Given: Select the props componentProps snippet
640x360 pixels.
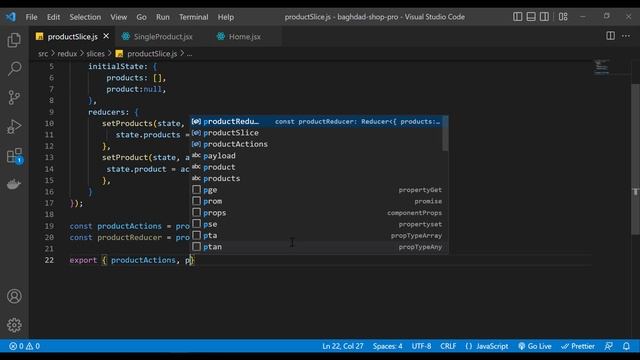Looking at the screenshot, I should pyautogui.click(x=316, y=213).
